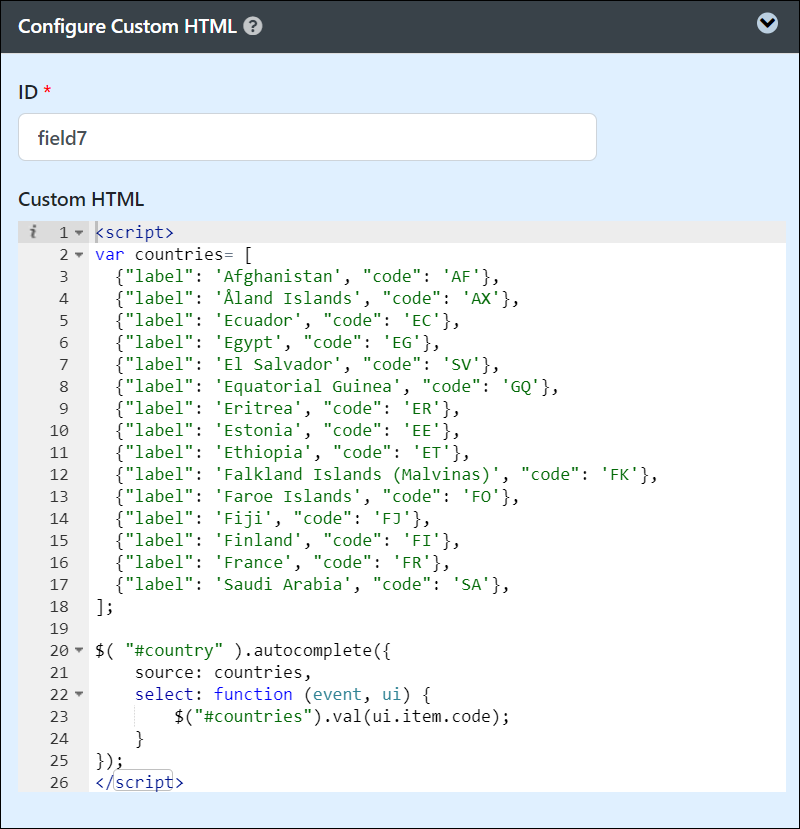Fold the script tag at line 1

coord(79,233)
